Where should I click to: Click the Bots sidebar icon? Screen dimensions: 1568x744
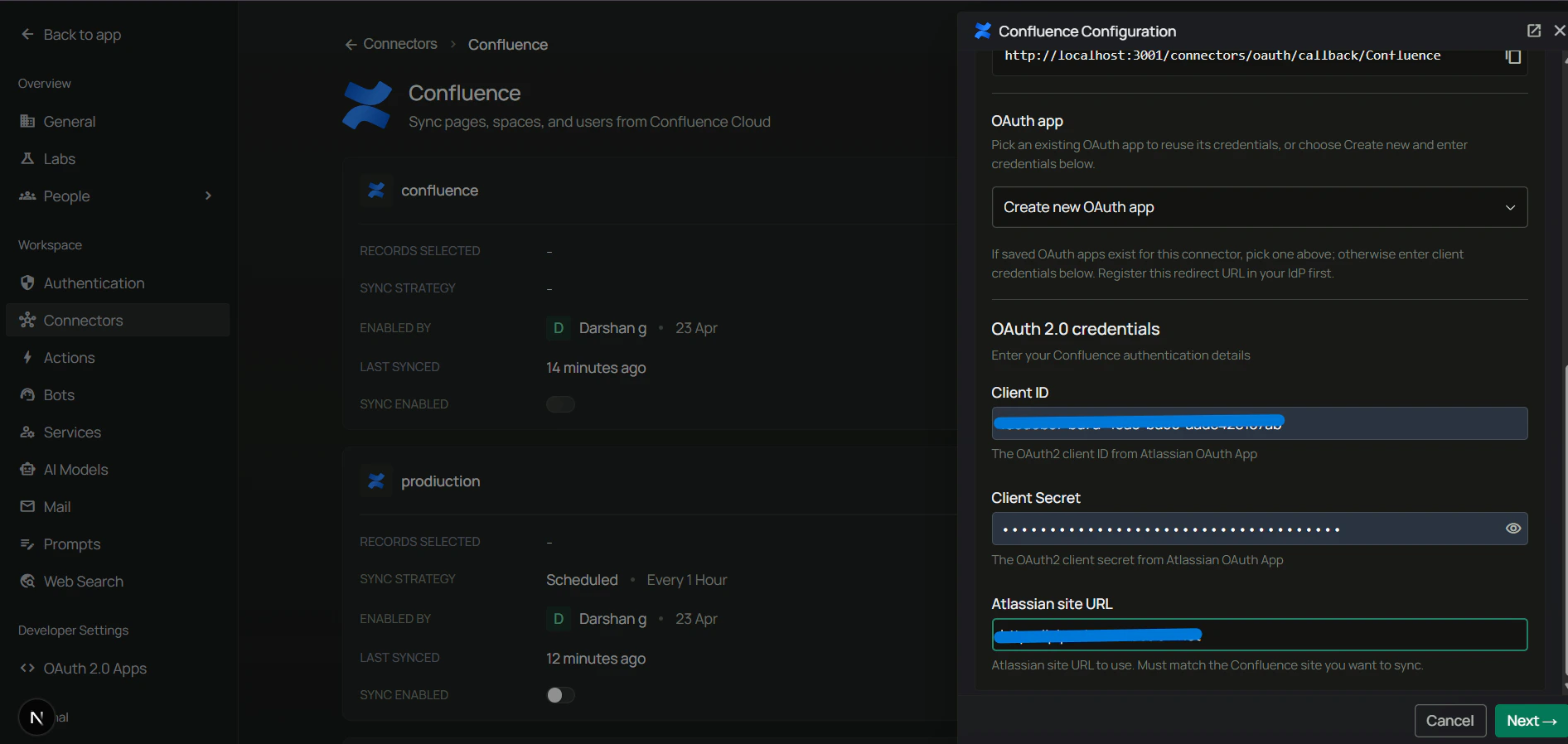(27, 394)
